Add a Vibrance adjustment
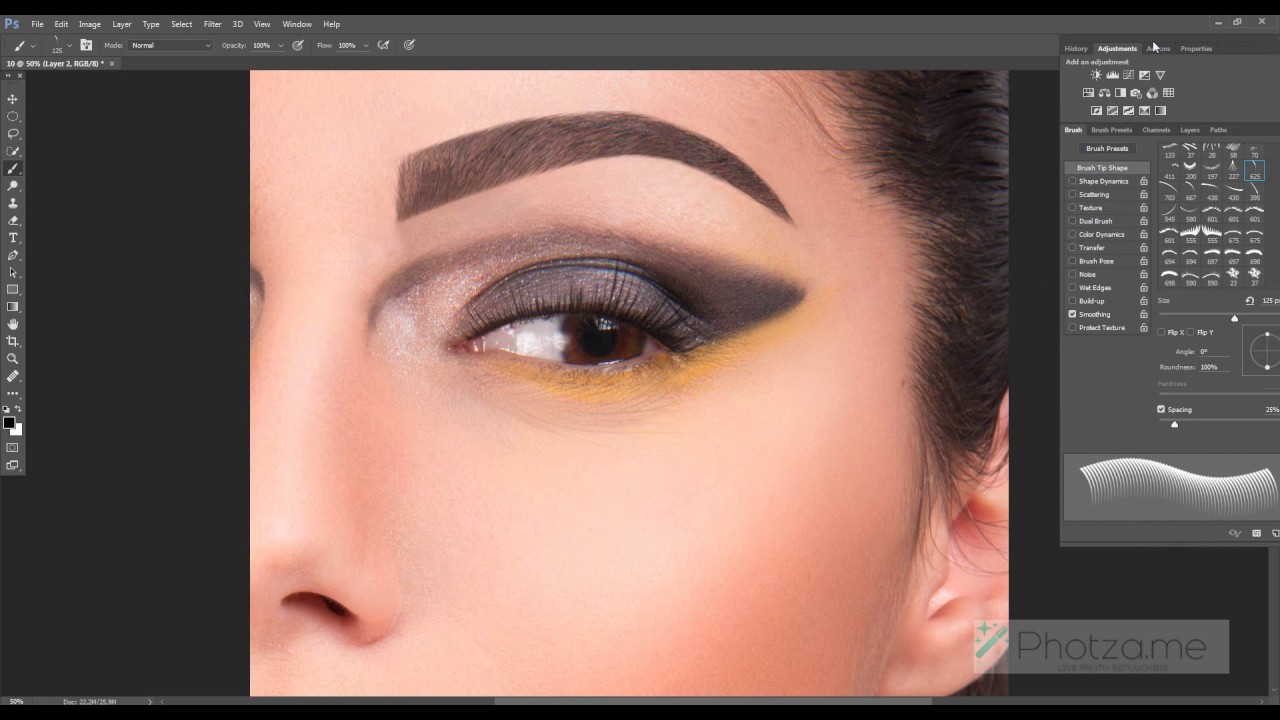Image resolution: width=1280 pixels, height=720 pixels. [1160, 75]
